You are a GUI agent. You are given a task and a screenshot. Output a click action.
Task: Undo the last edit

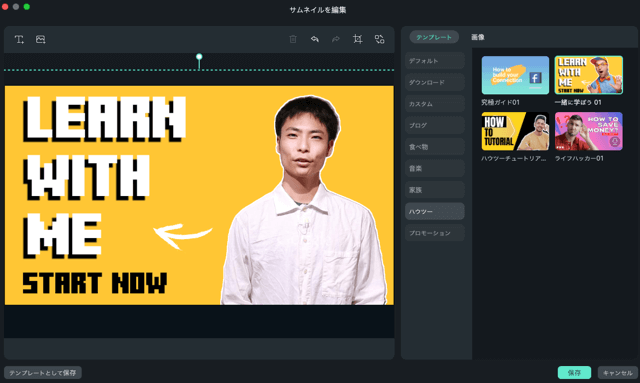click(x=314, y=39)
